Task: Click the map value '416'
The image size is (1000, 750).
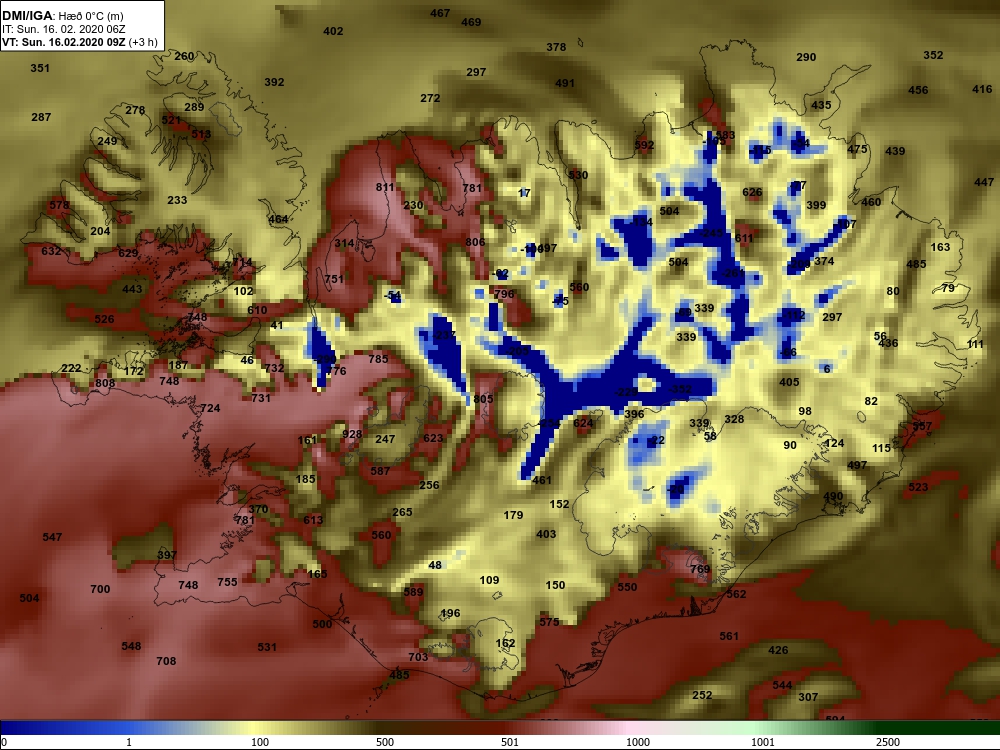Action: tap(982, 89)
